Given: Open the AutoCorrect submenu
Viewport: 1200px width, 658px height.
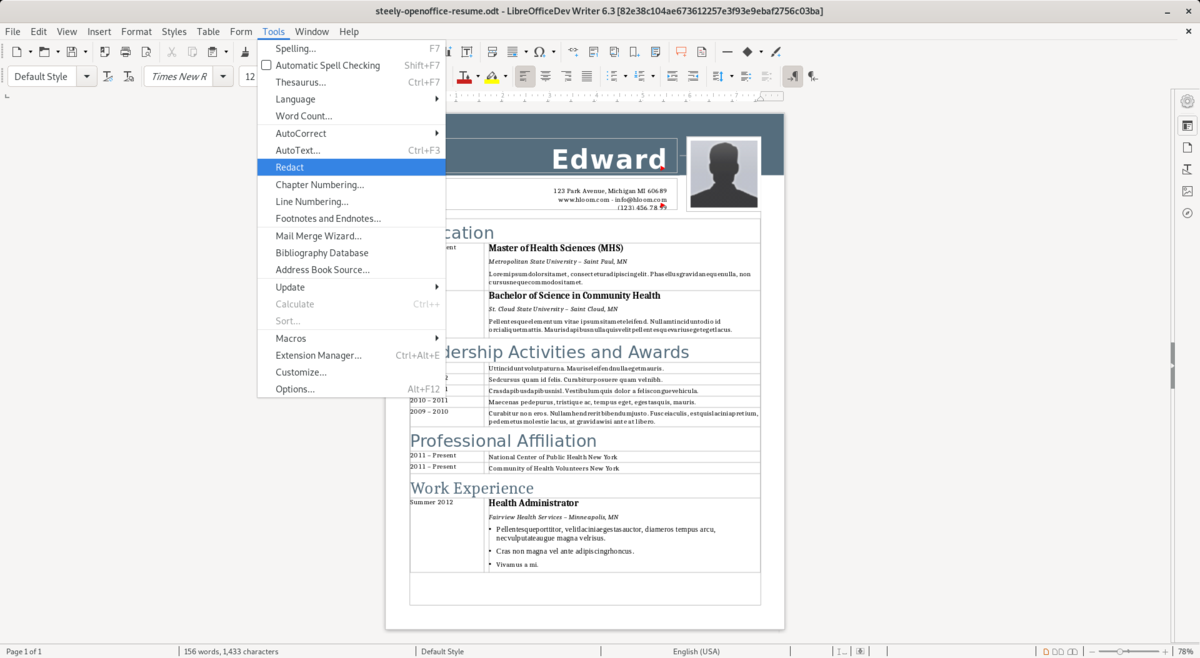Looking at the screenshot, I should [300, 133].
